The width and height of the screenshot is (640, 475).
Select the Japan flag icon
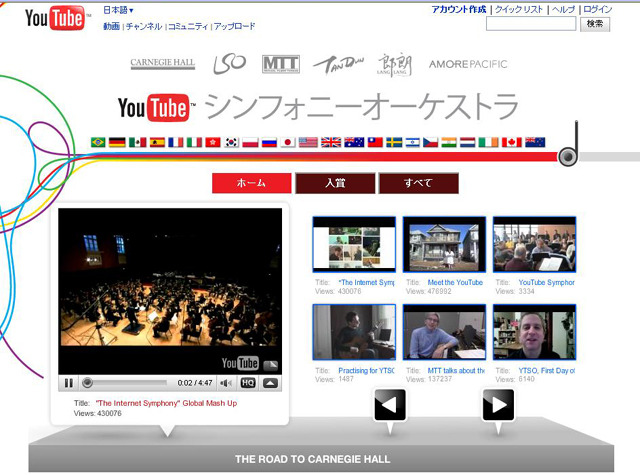pyautogui.click(x=288, y=142)
